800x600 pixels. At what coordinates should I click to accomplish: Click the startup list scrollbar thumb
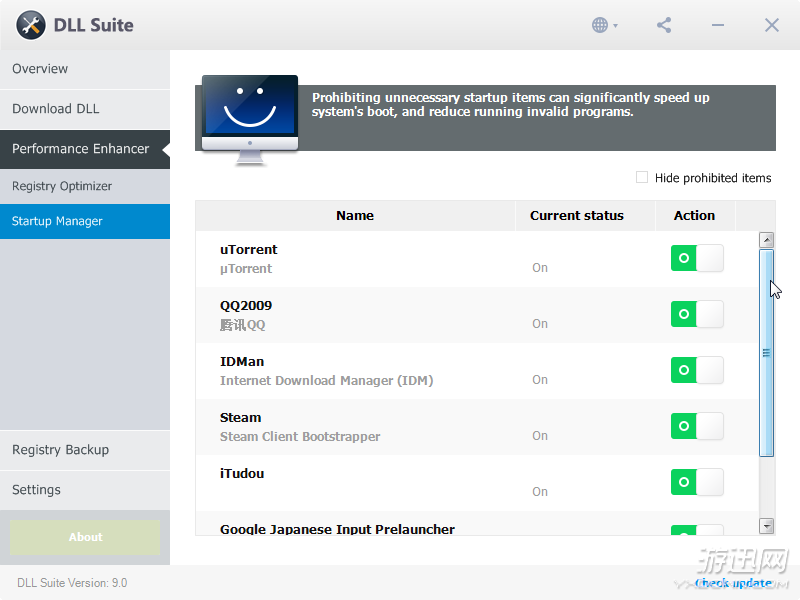(766, 353)
